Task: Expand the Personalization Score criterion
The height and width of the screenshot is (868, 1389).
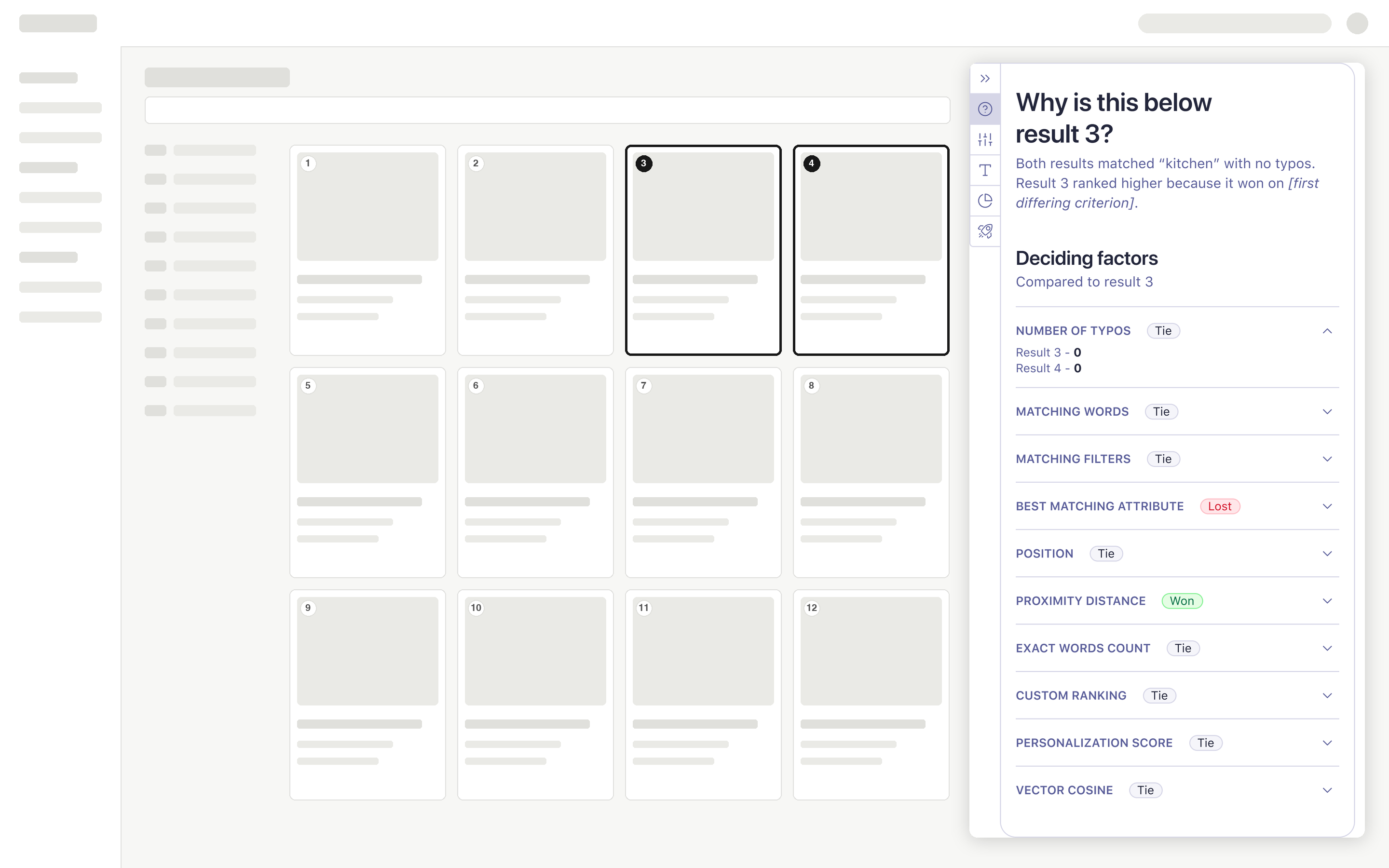Action: (x=1327, y=743)
